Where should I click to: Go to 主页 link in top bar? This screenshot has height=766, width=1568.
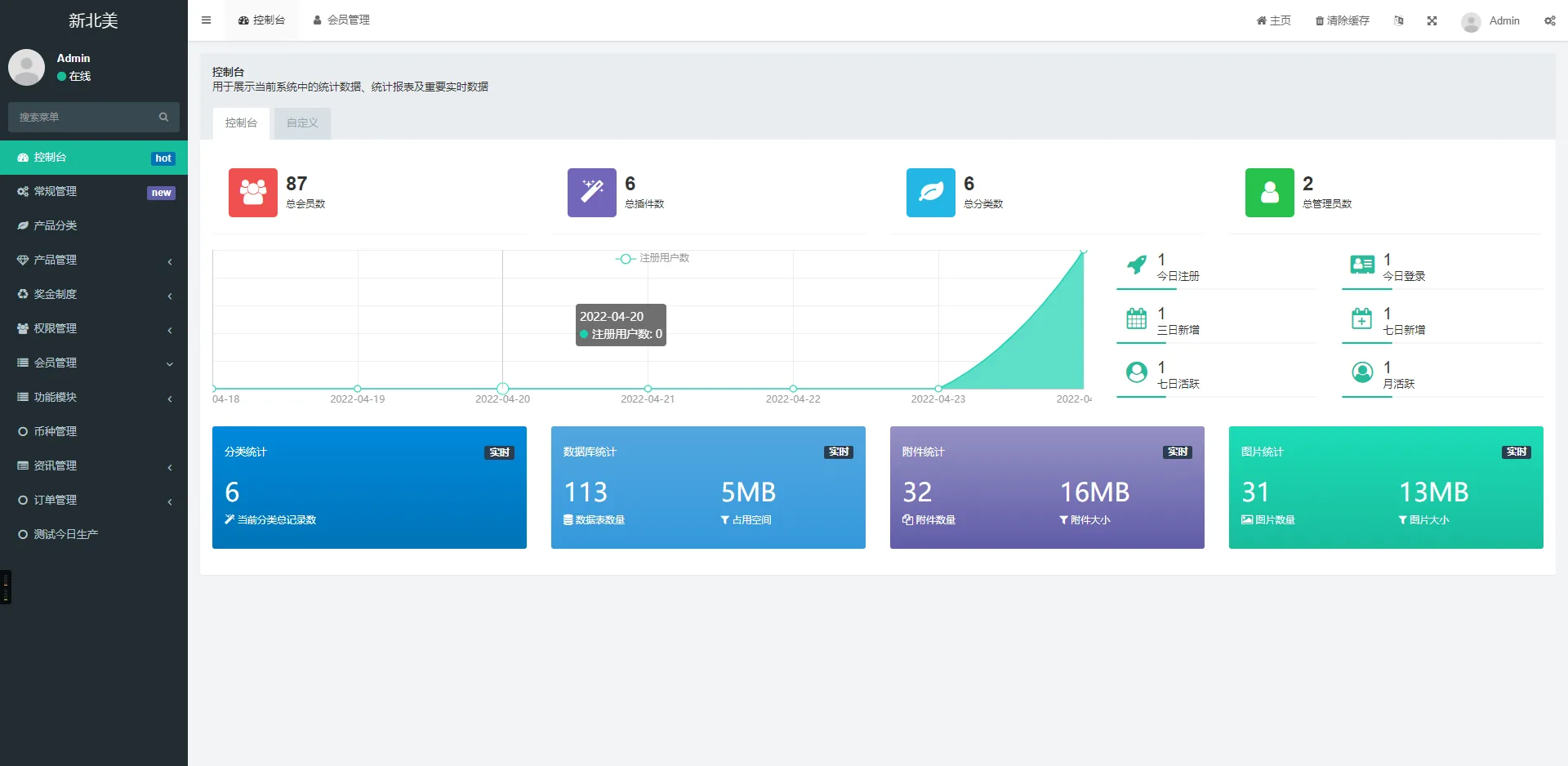(x=1273, y=21)
